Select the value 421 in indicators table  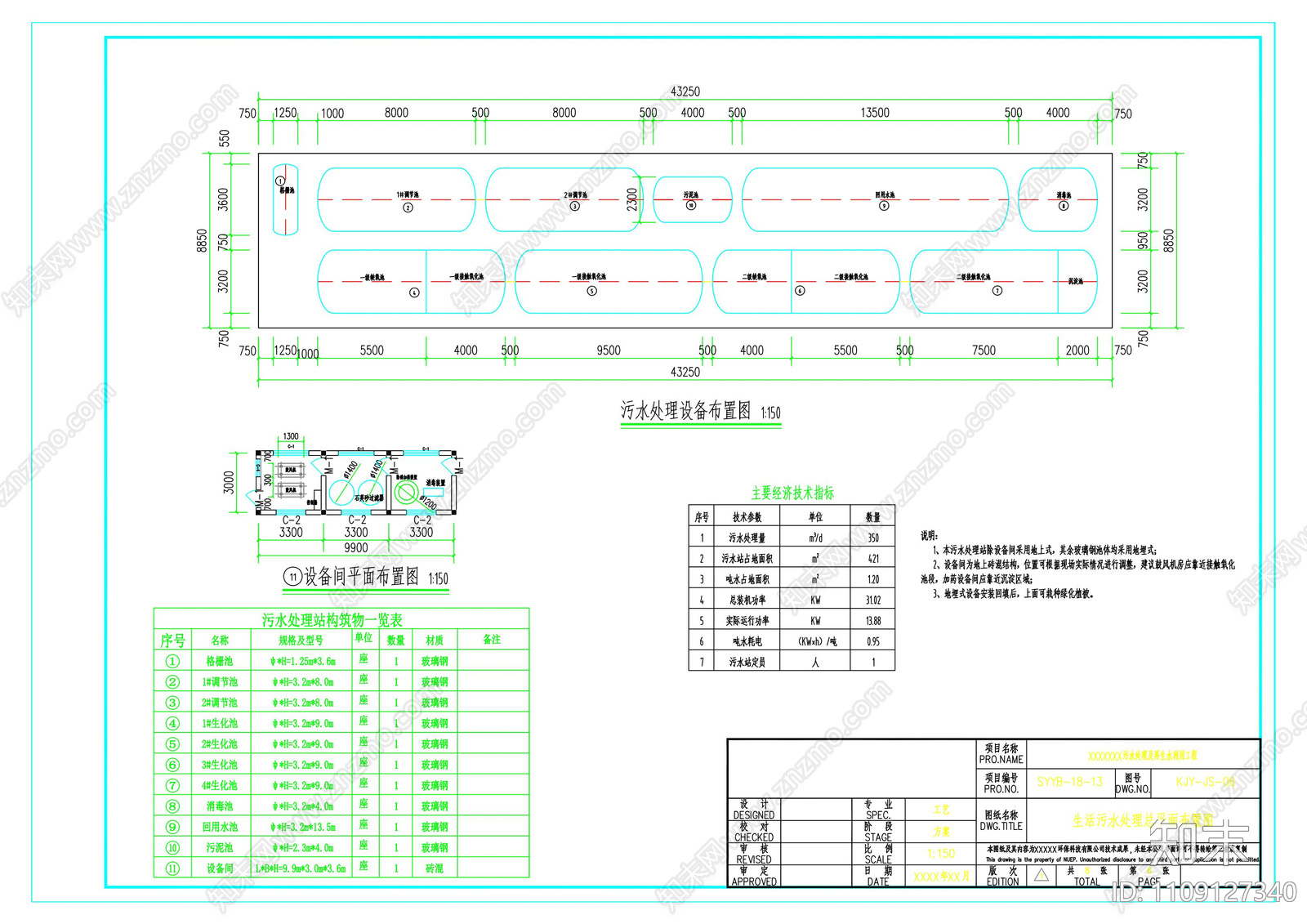(873, 559)
